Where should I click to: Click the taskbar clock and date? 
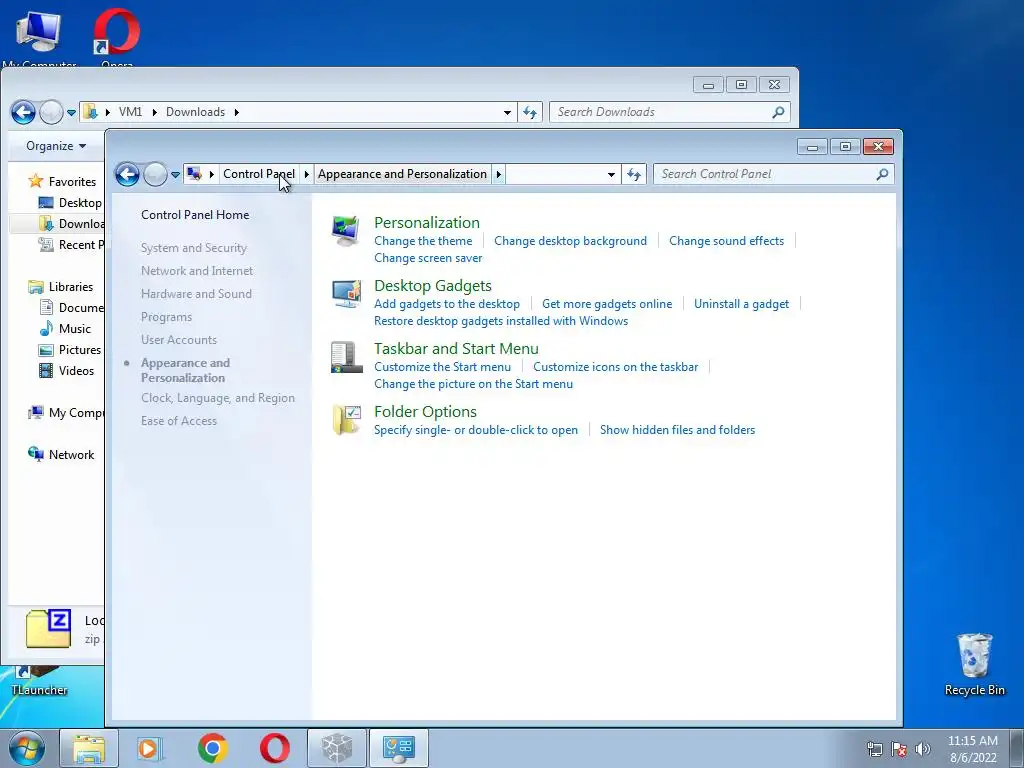tap(972, 749)
